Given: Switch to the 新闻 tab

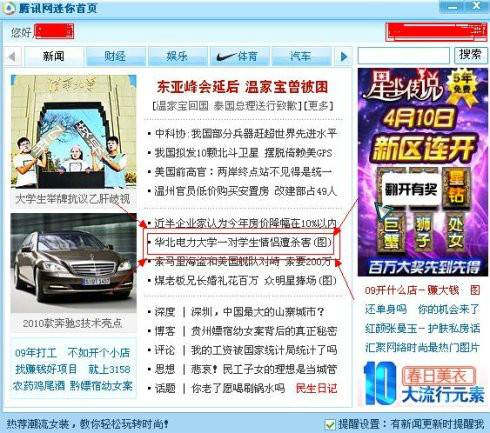Looking at the screenshot, I should [53, 56].
